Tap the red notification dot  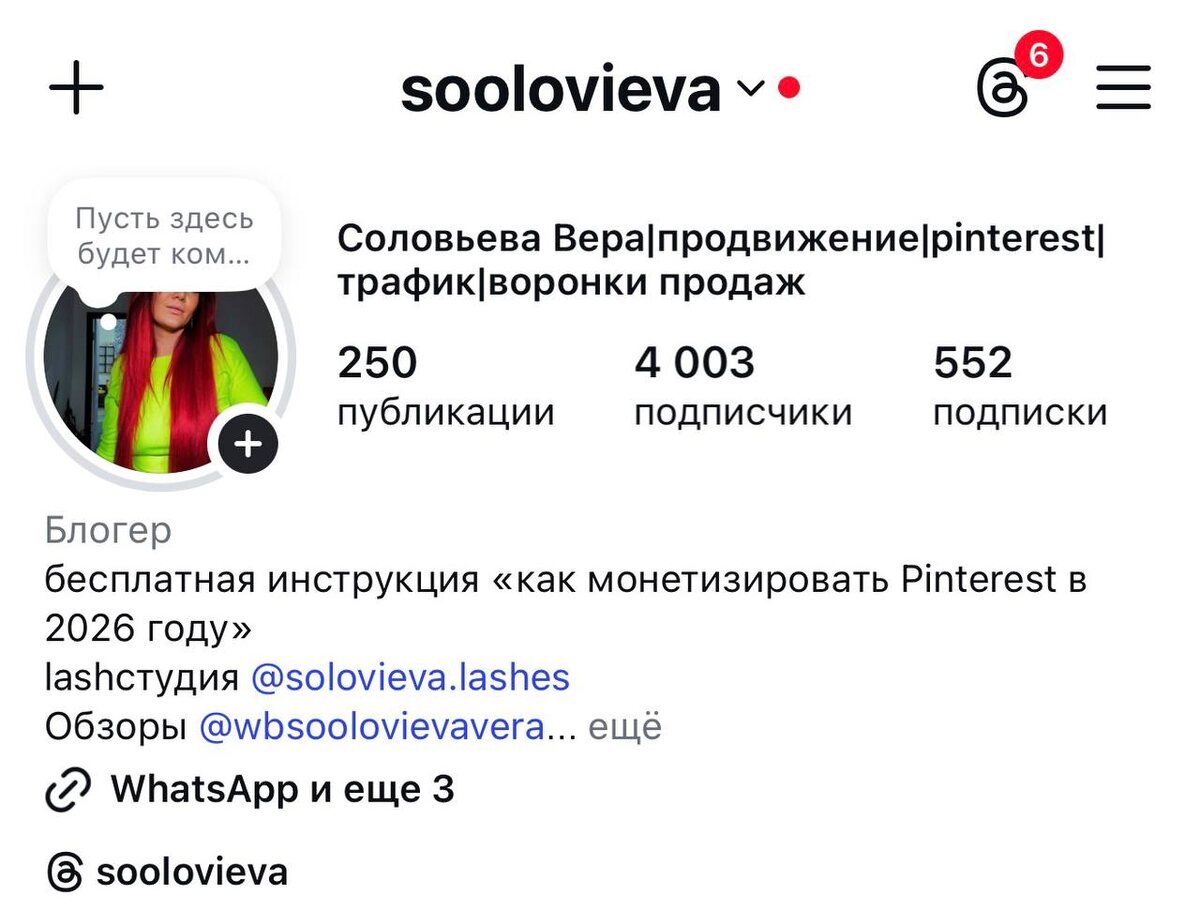point(789,88)
